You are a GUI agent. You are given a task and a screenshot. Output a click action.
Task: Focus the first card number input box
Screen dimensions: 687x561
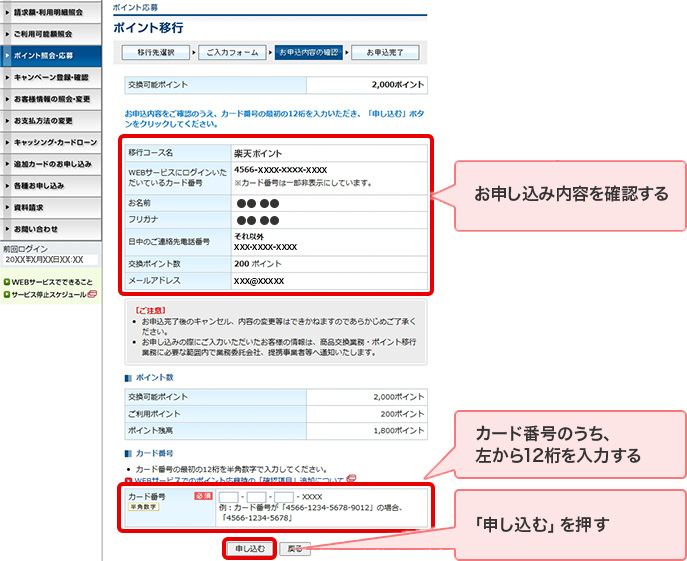click(x=228, y=497)
